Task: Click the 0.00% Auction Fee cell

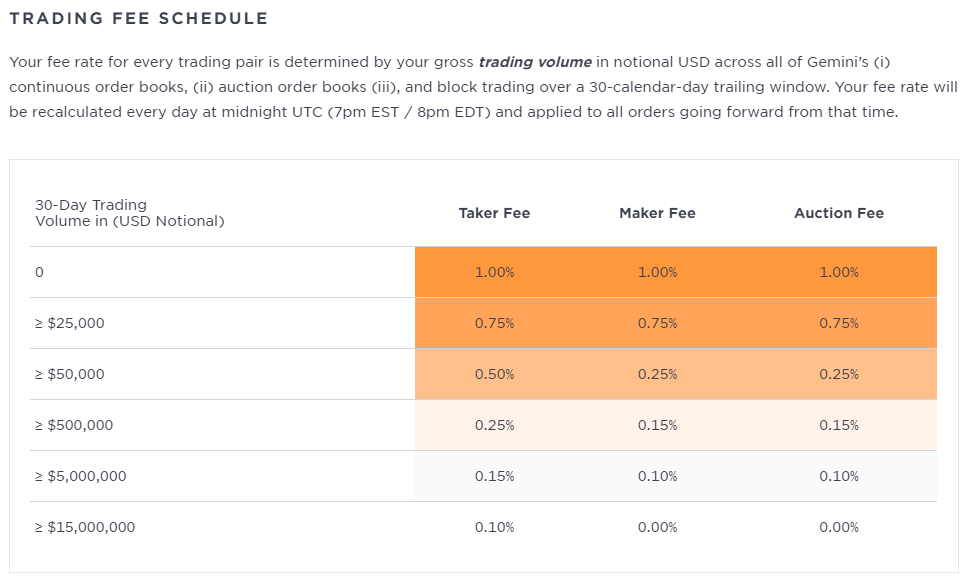Action: [839, 527]
